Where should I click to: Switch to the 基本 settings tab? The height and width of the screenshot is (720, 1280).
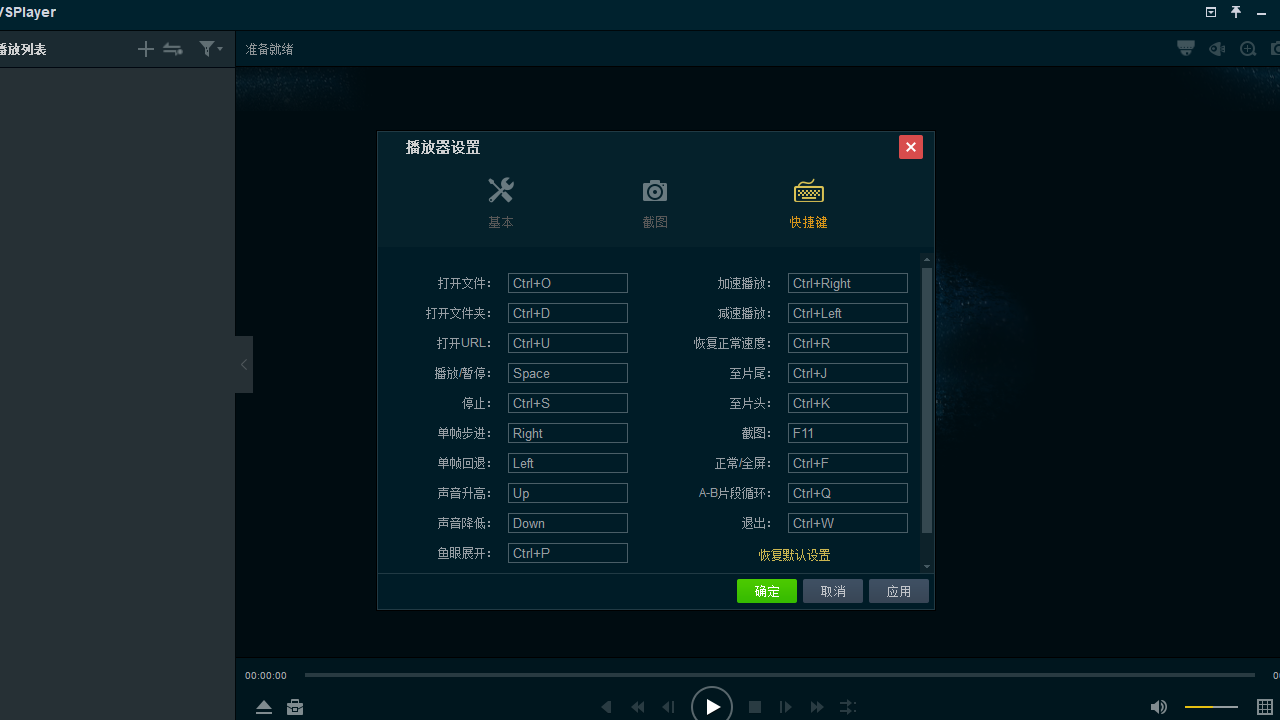point(501,203)
